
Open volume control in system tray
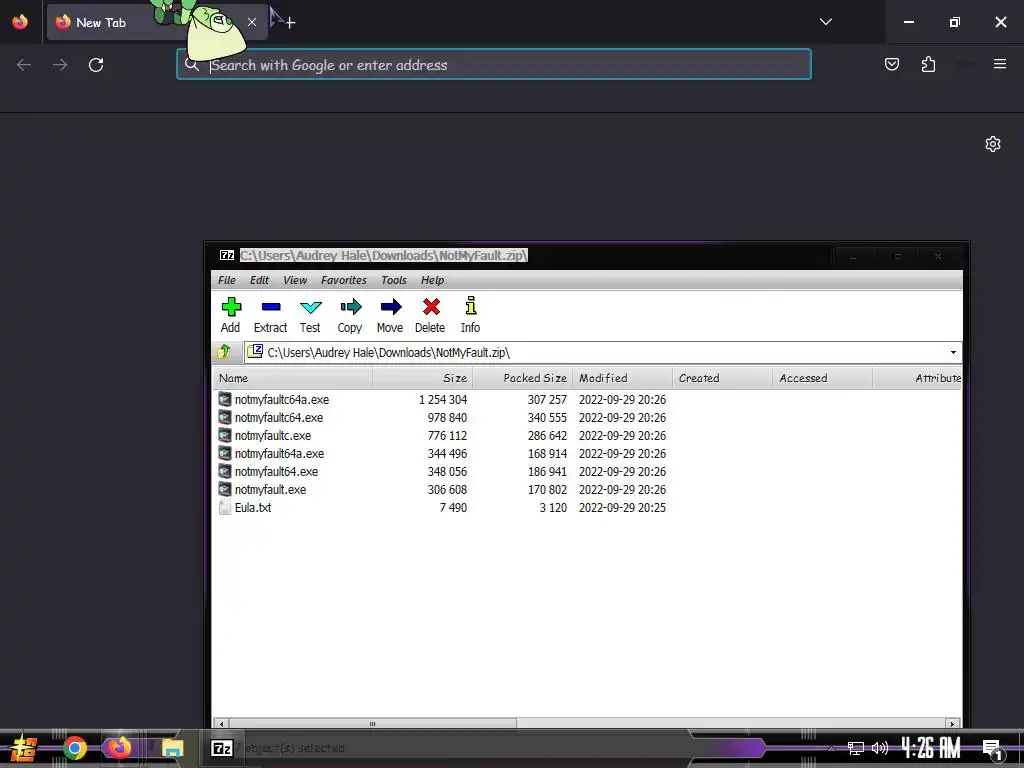(x=880, y=748)
